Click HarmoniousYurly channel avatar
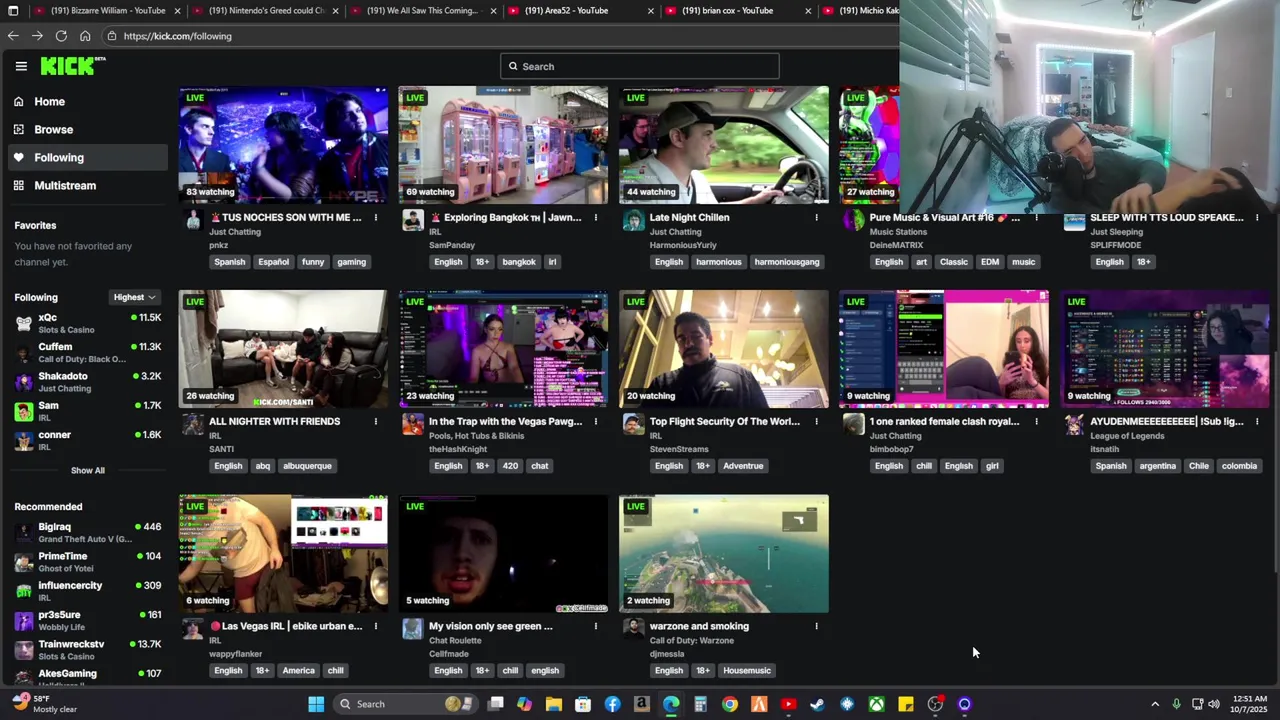Viewport: 1280px width, 720px height. coord(633,221)
